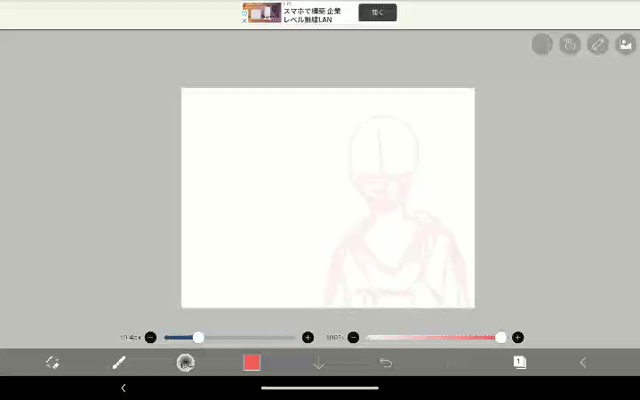The width and height of the screenshot is (640, 400).
Task: Click the red opacity slider
Action: click(435, 338)
